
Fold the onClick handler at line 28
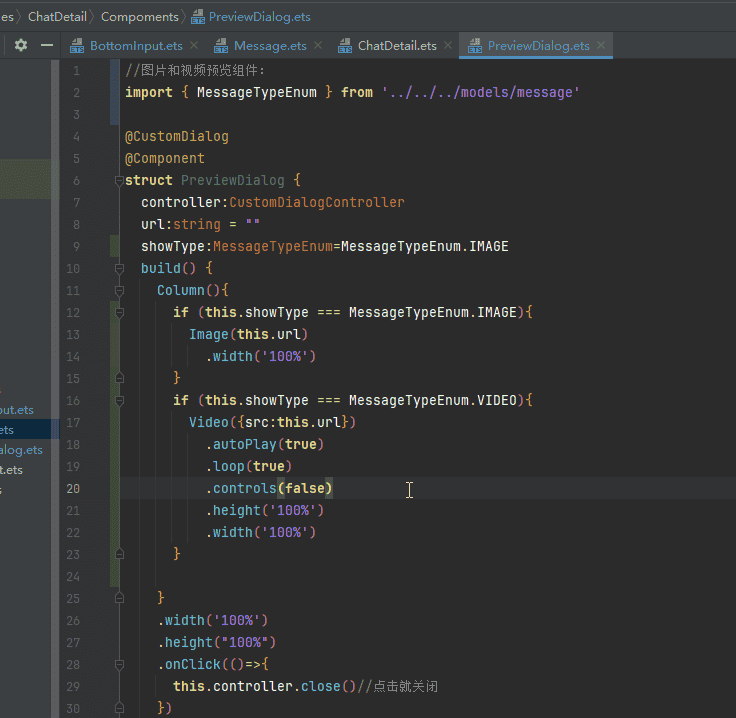118,664
